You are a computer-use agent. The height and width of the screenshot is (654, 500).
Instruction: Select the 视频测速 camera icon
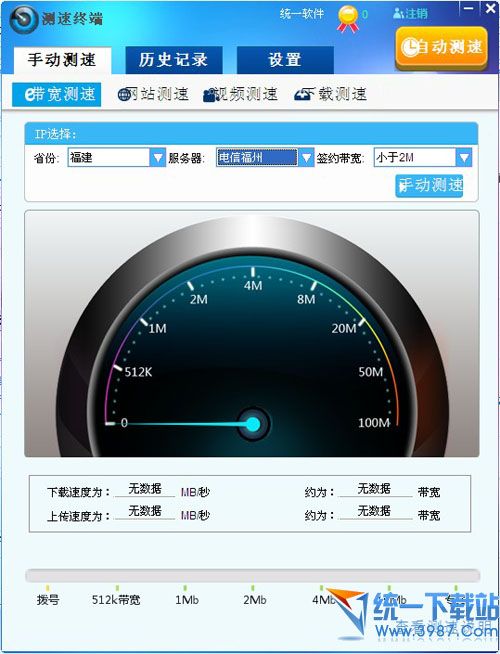point(211,96)
